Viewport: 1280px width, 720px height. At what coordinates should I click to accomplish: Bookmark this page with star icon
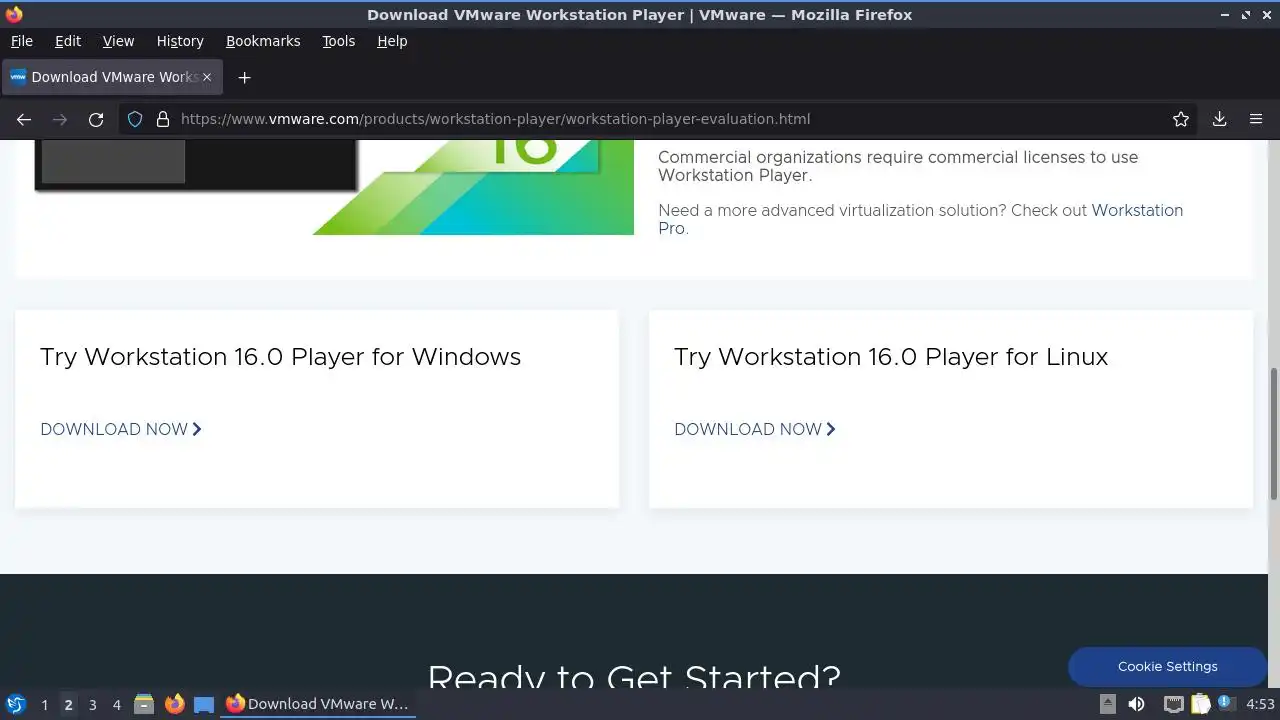[1181, 119]
